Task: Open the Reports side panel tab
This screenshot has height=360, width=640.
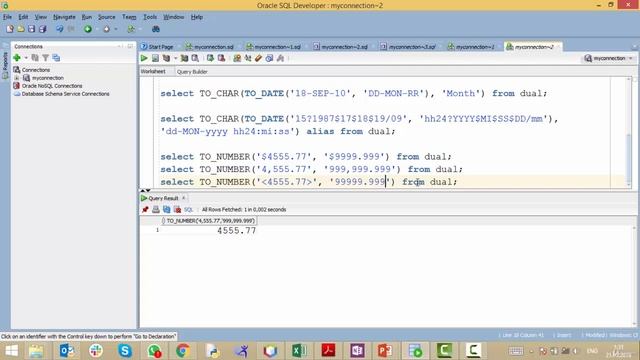Action: (x=5, y=65)
